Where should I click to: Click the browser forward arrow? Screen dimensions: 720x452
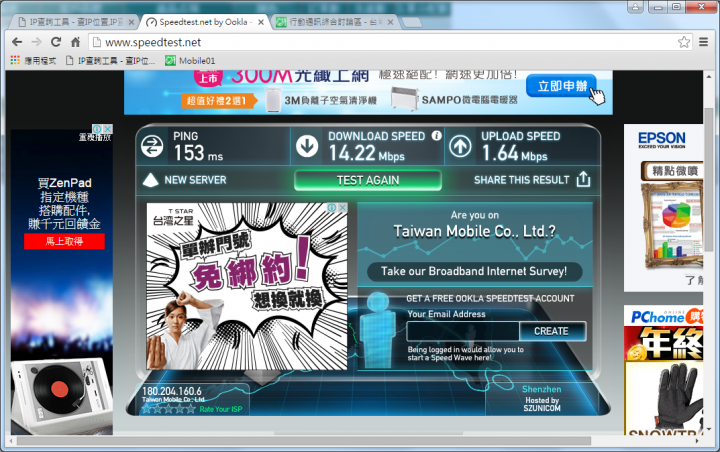36,42
